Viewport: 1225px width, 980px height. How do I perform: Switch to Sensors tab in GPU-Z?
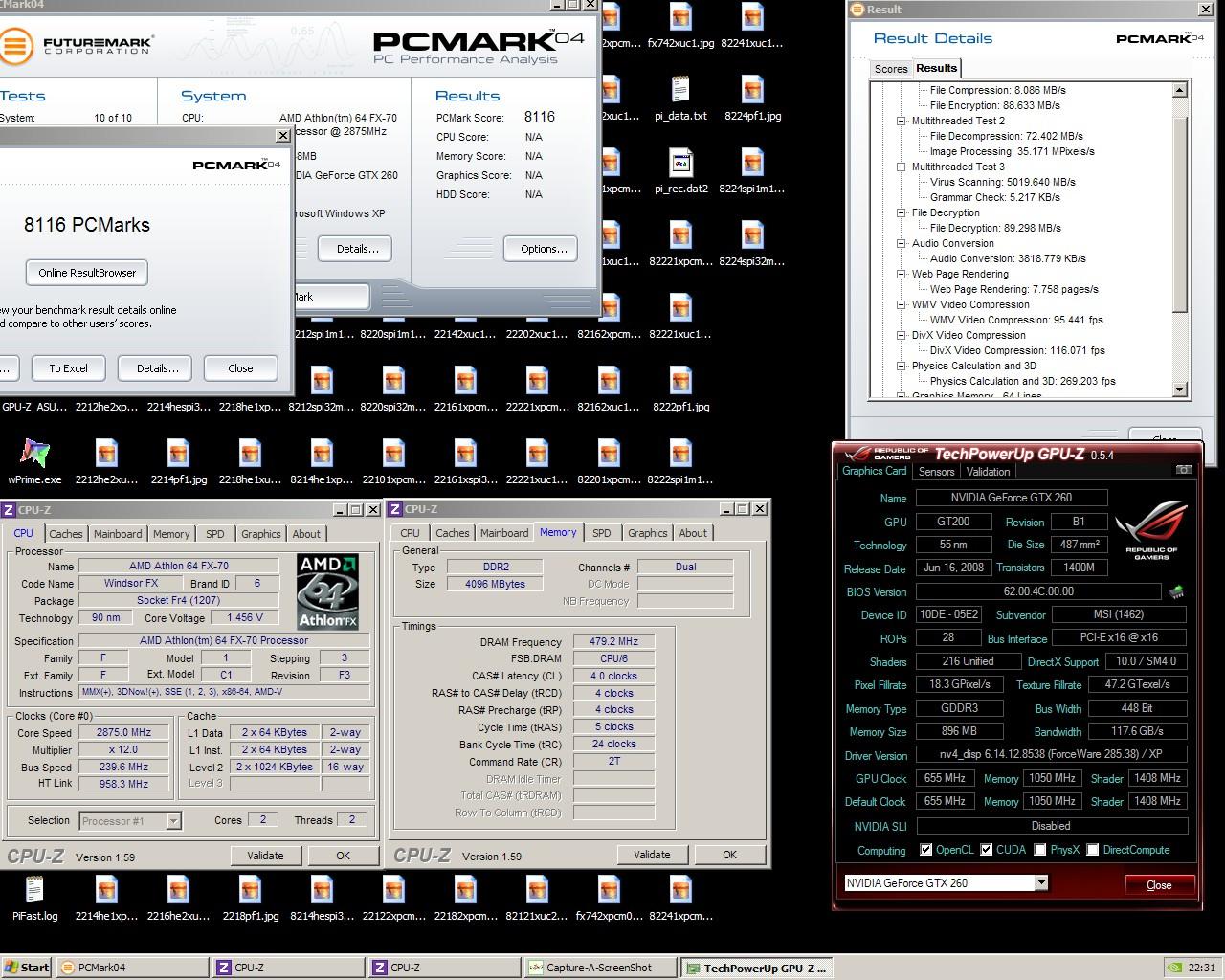tap(936, 472)
